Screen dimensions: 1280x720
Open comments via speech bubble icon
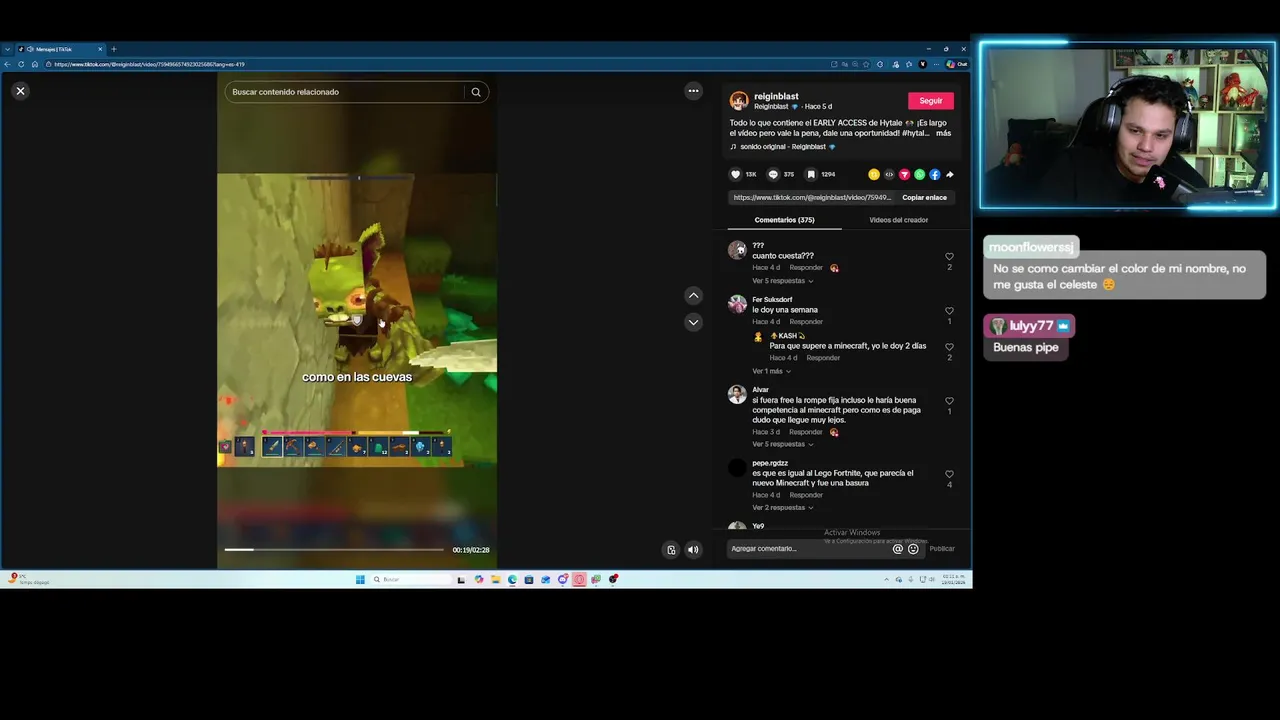tap(773, 174)
